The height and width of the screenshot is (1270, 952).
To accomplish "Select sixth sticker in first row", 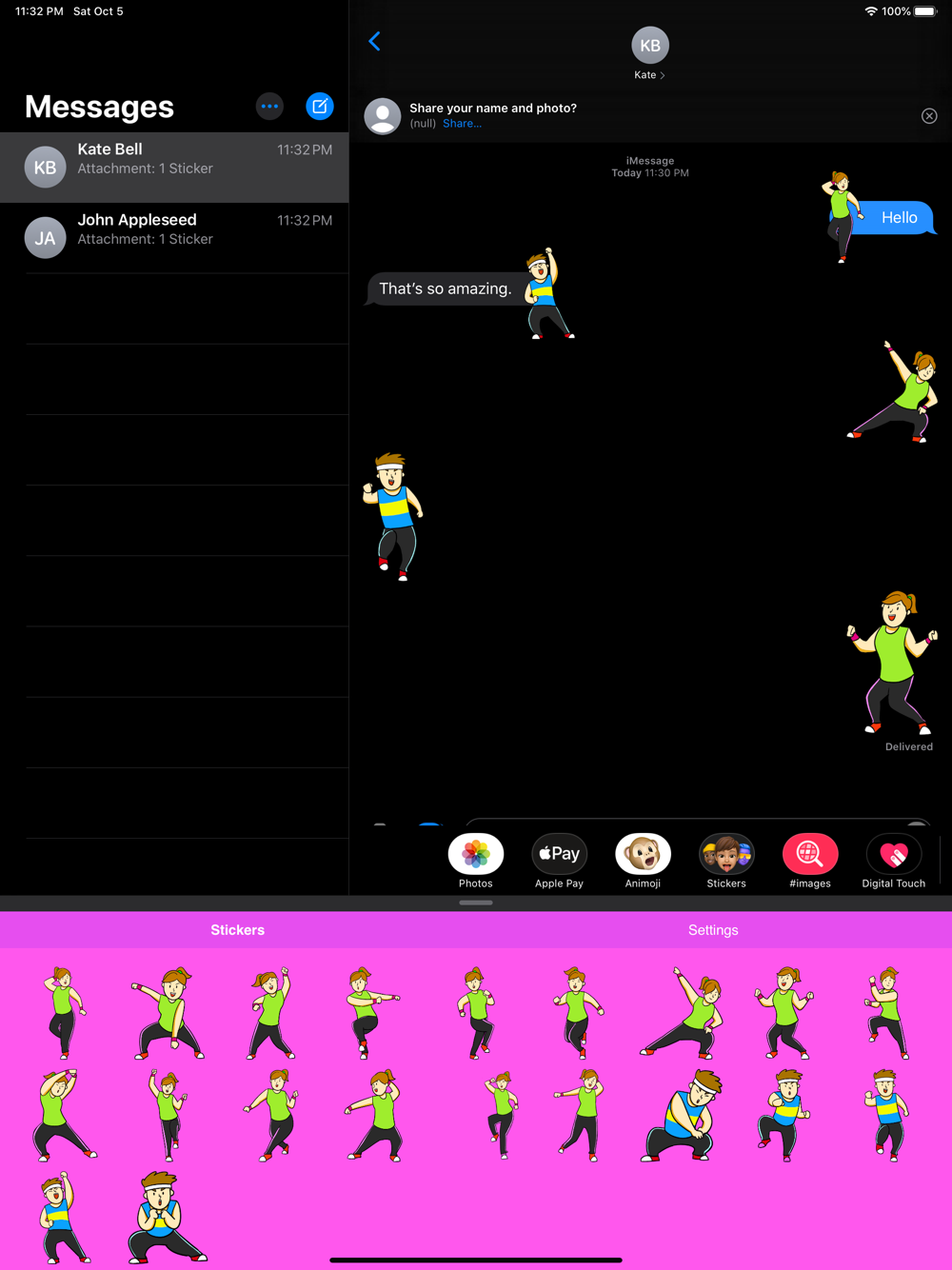I will (x=578, y=1013).
